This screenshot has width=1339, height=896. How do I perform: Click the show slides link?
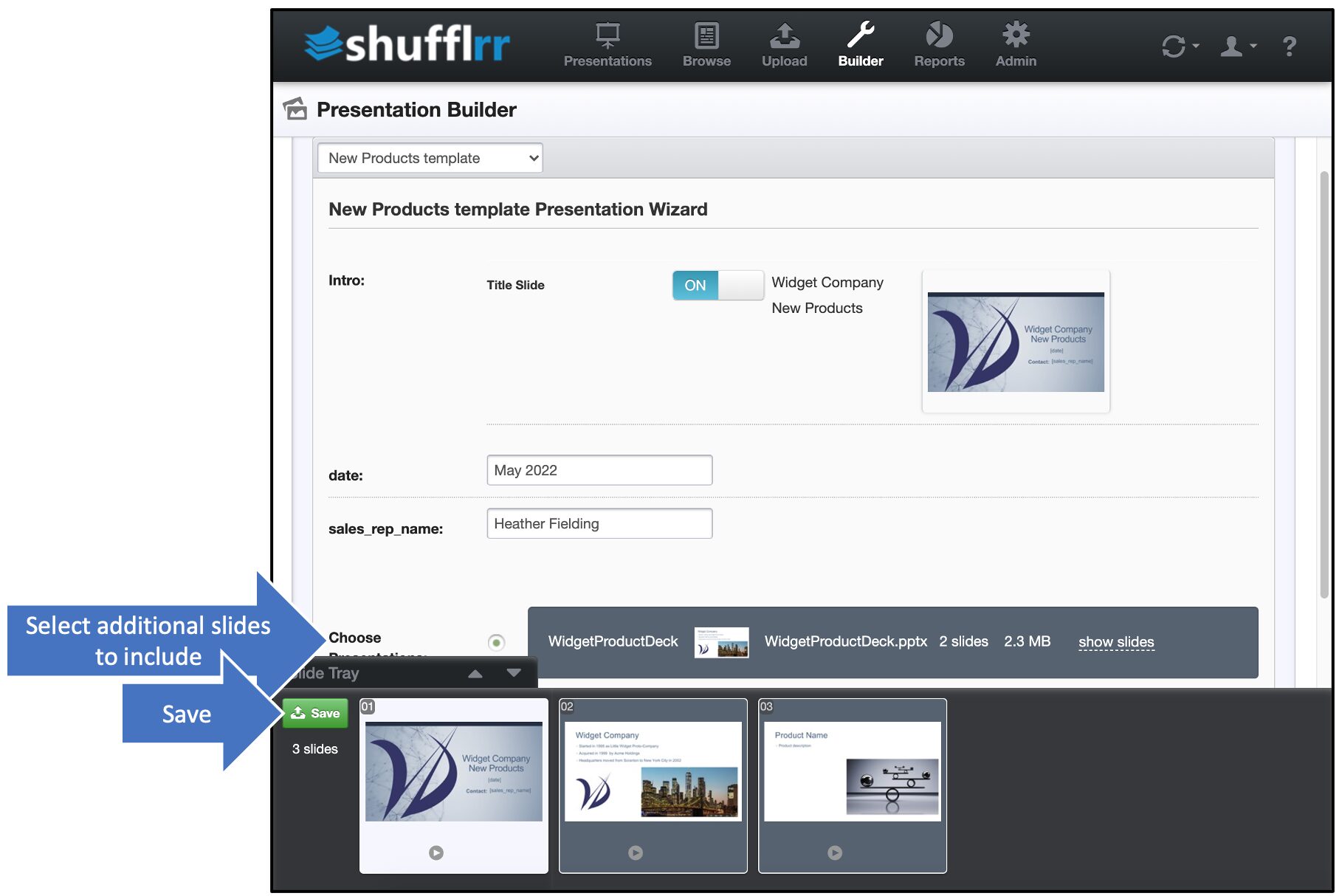pyautogui.click(x=1116, y=642)
